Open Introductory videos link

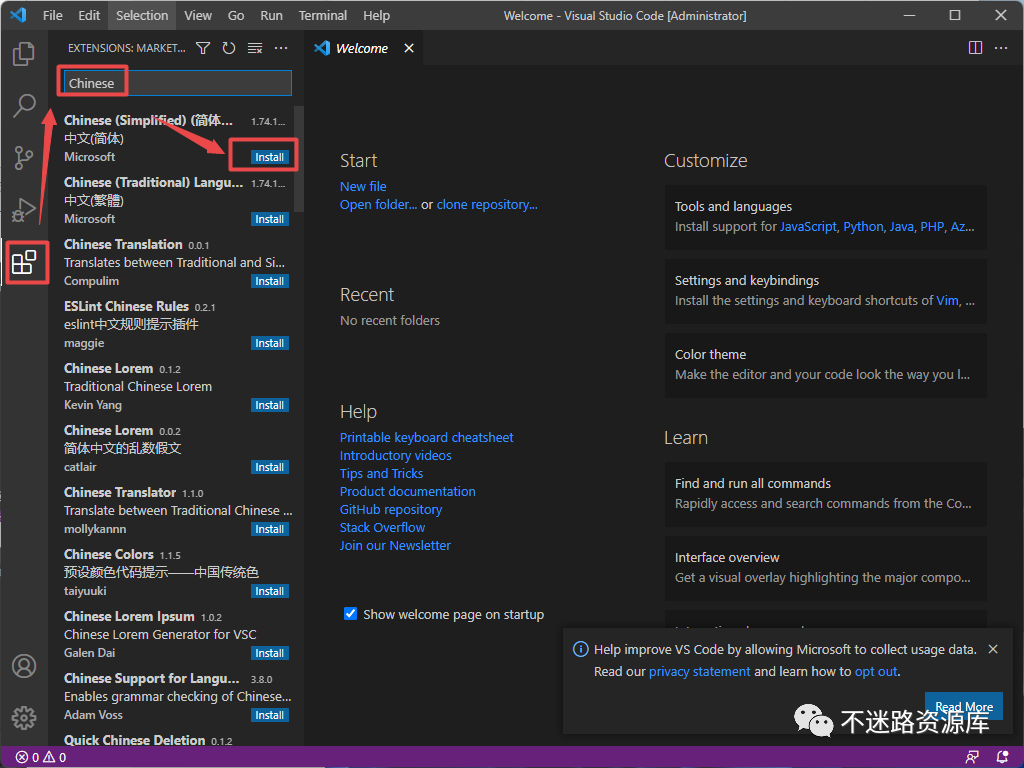pos(396,456)
